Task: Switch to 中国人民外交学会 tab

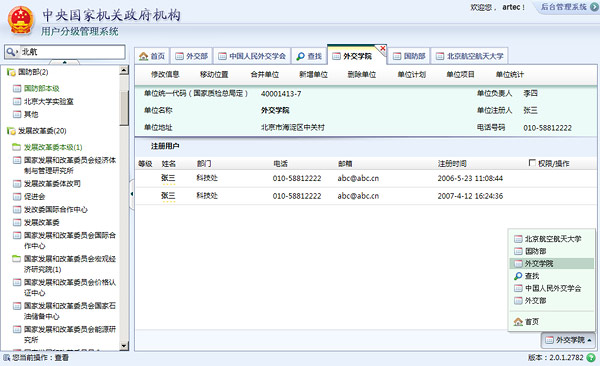Action: [252, 56]
